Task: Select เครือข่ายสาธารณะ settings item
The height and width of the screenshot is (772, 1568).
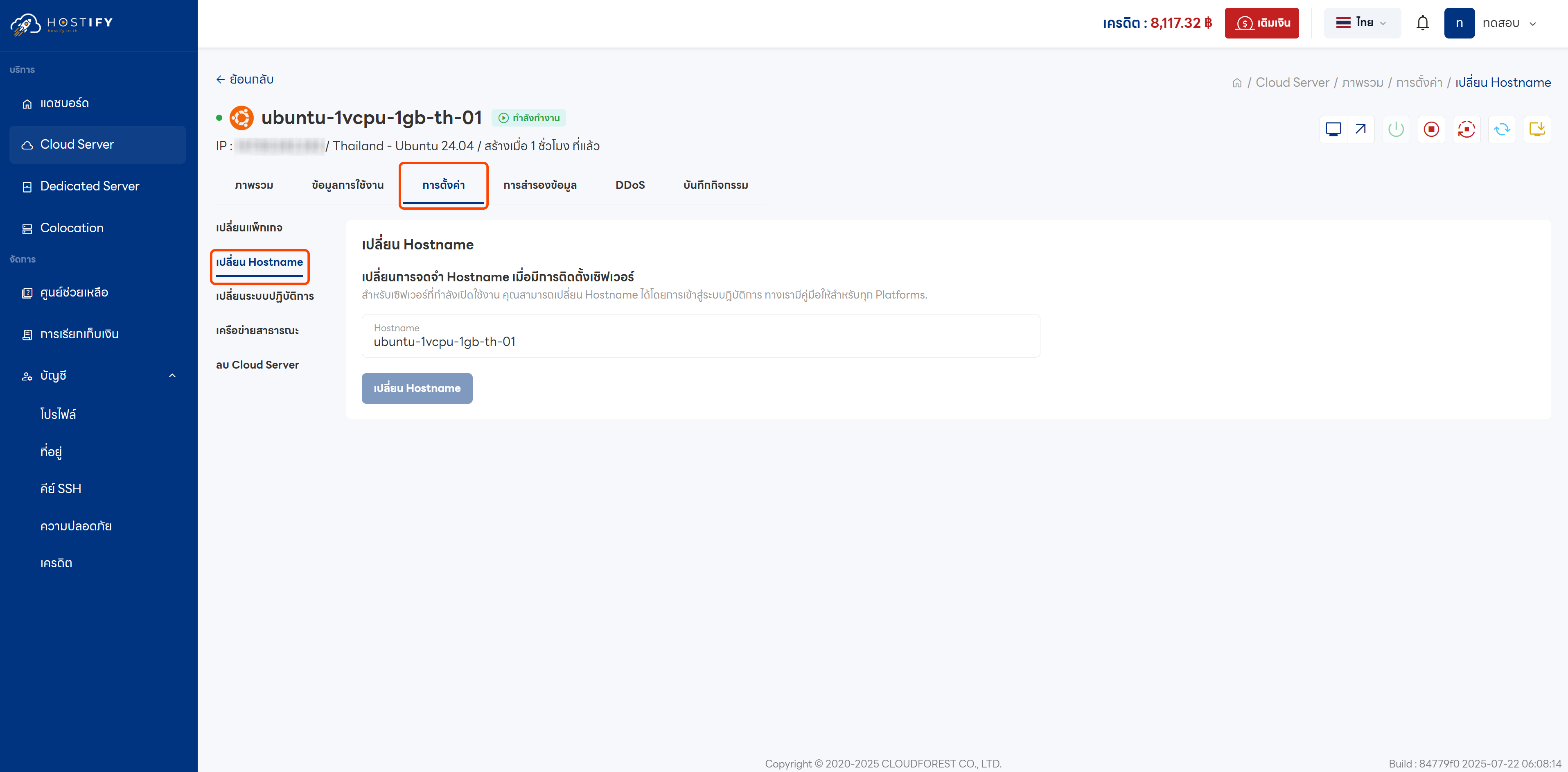Action: click(x=257, y=331)
